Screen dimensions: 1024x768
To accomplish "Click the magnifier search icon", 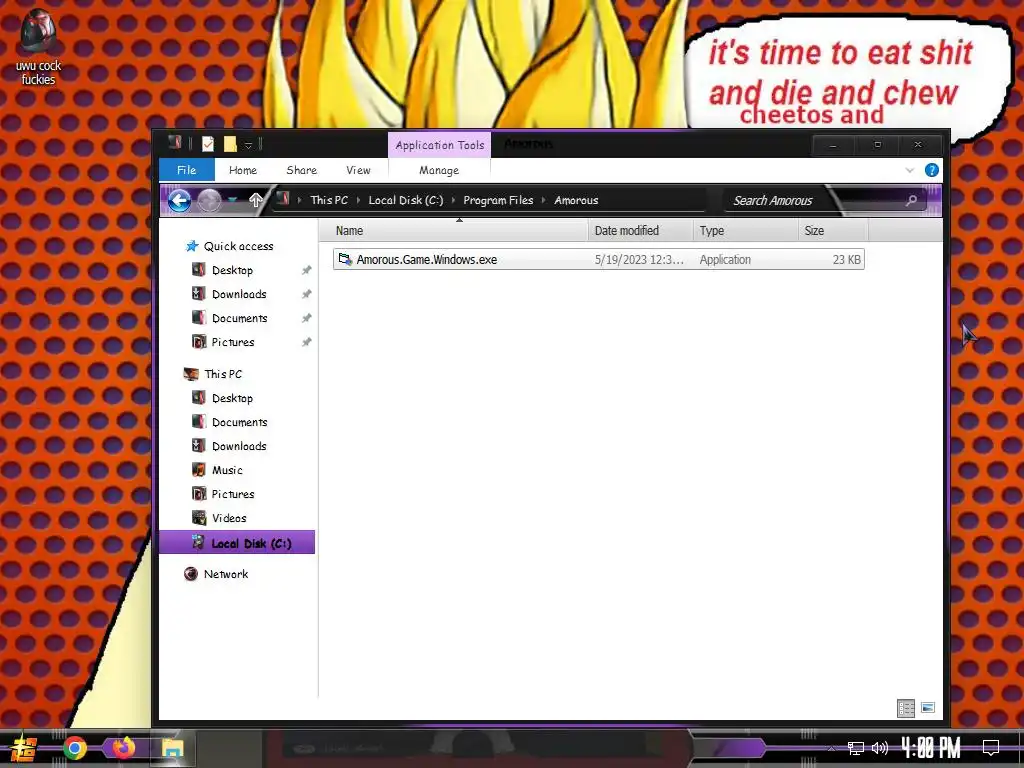I will click(x=912, y=200).
